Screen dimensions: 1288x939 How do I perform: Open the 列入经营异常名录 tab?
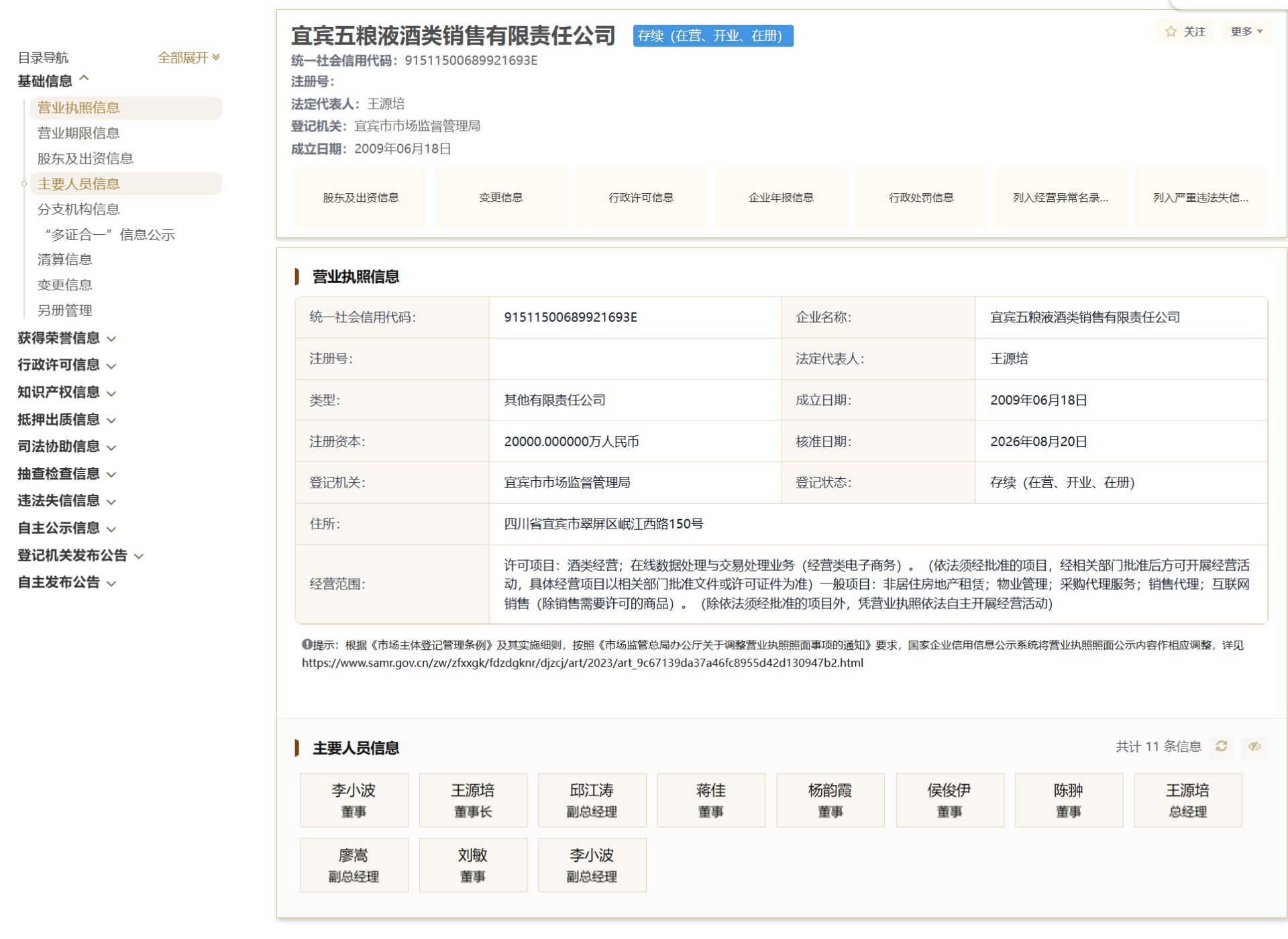click(x=1061, y=198)
